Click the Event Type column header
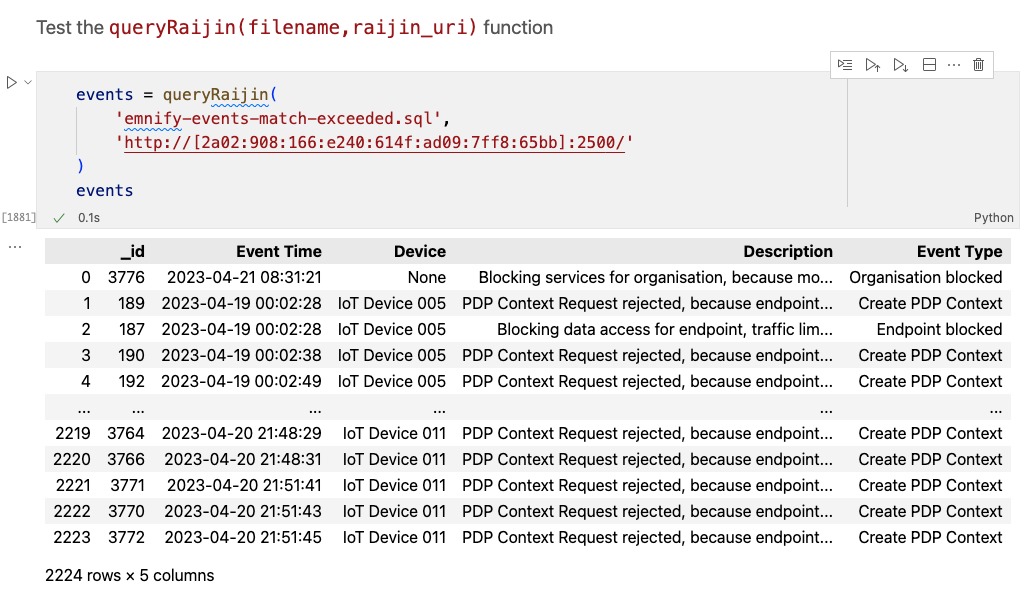Image resolution: width=1025 pixels, height=591 pixels. pyautogui.click(x=958, y=252)
